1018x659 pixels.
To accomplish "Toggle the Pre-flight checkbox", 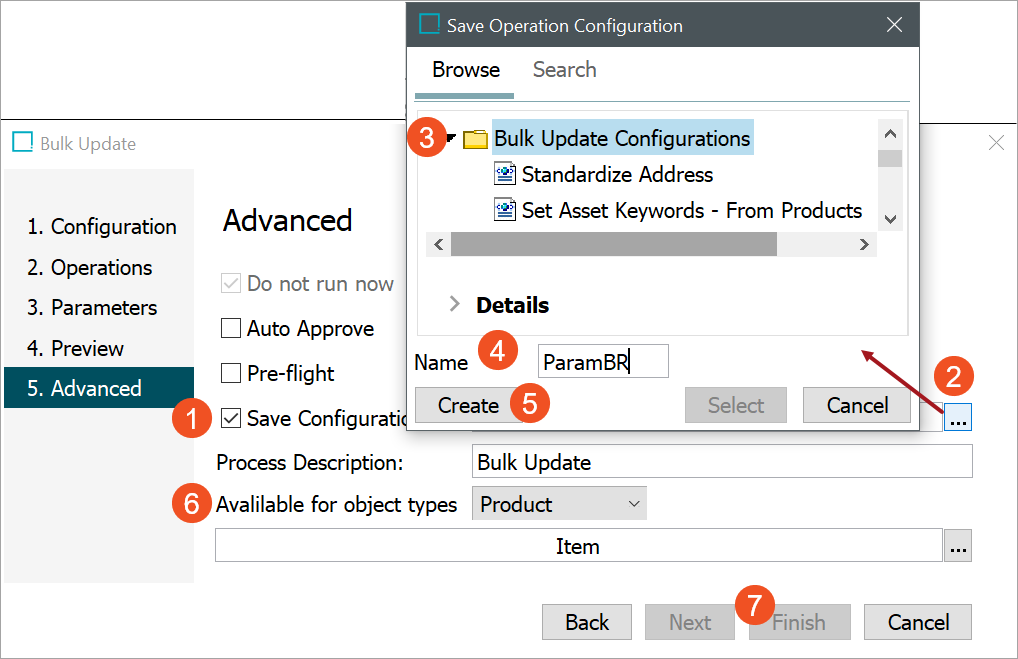I will (x=231, y=373).
